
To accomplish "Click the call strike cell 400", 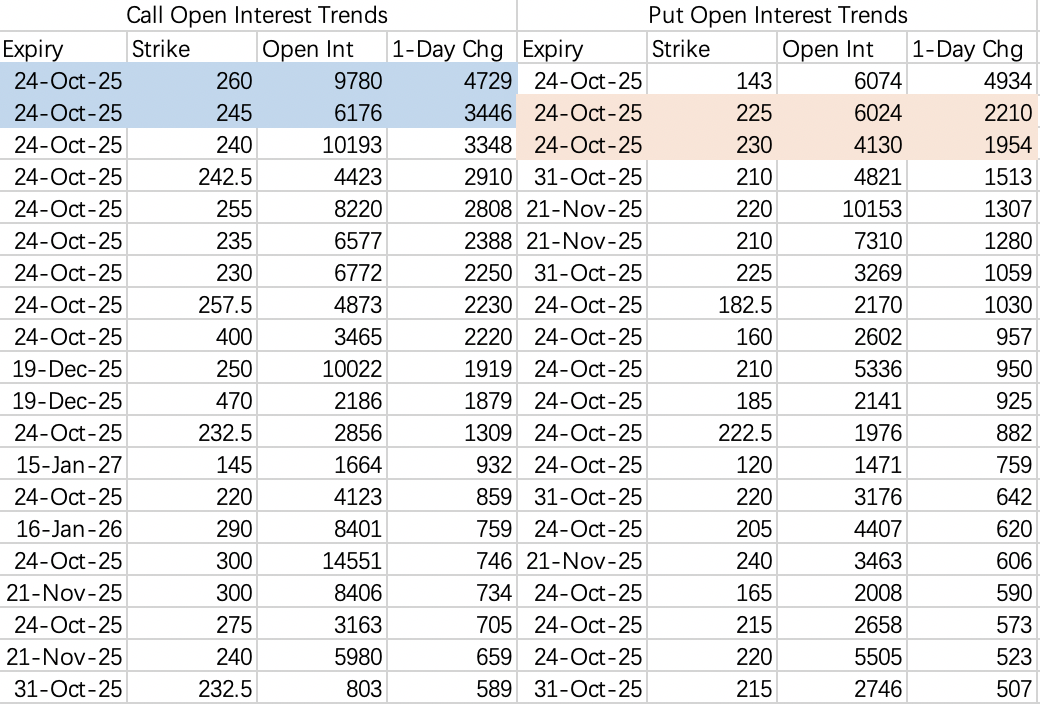I will click(192, 336).
